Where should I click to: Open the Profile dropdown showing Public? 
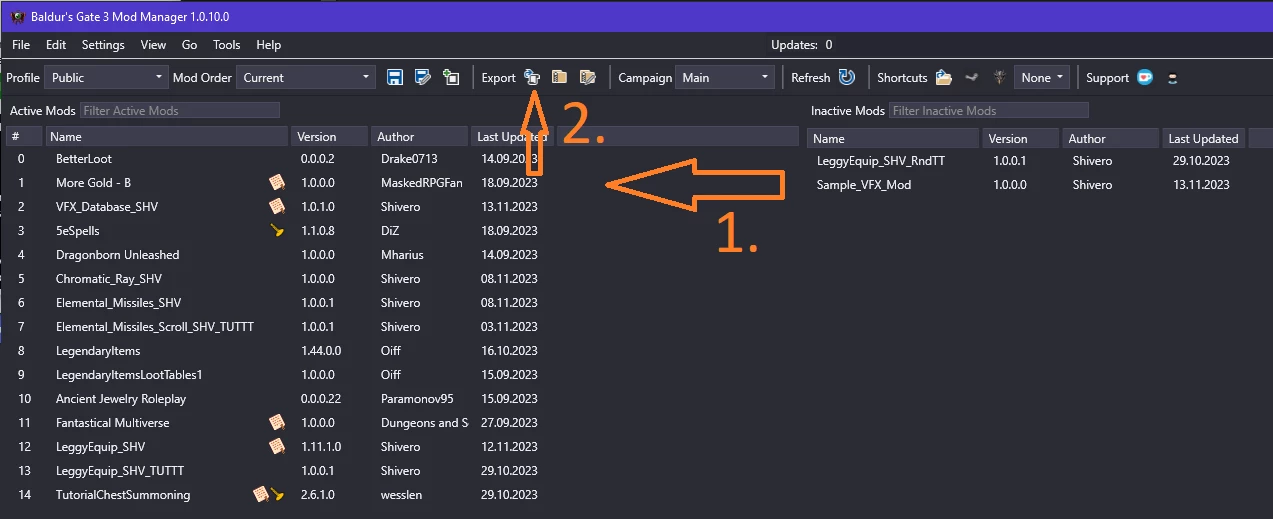[x=107, y=77]
